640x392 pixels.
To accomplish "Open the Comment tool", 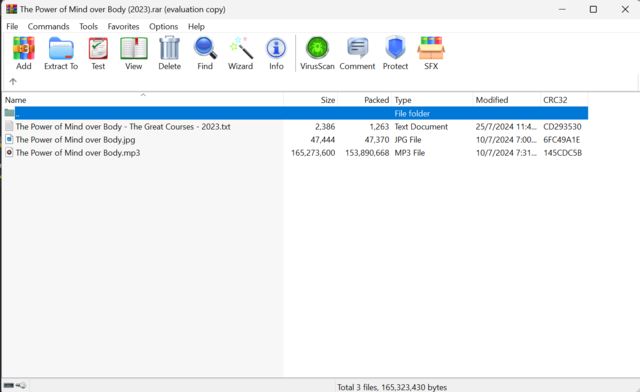I will pyautogui.click(x=357, y=53).
